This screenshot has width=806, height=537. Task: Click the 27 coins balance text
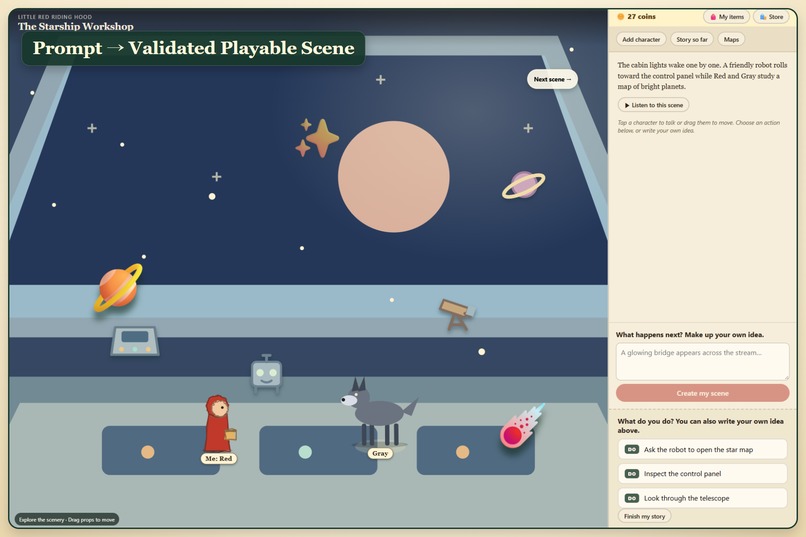point(641,16)
